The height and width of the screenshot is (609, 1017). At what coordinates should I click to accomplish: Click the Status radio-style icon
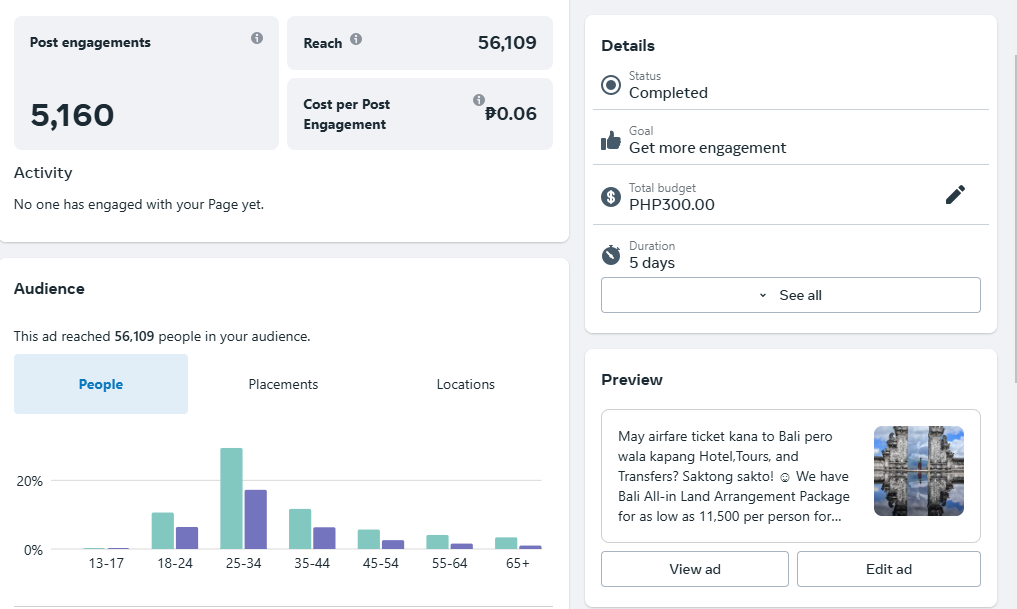click(611, 85)
